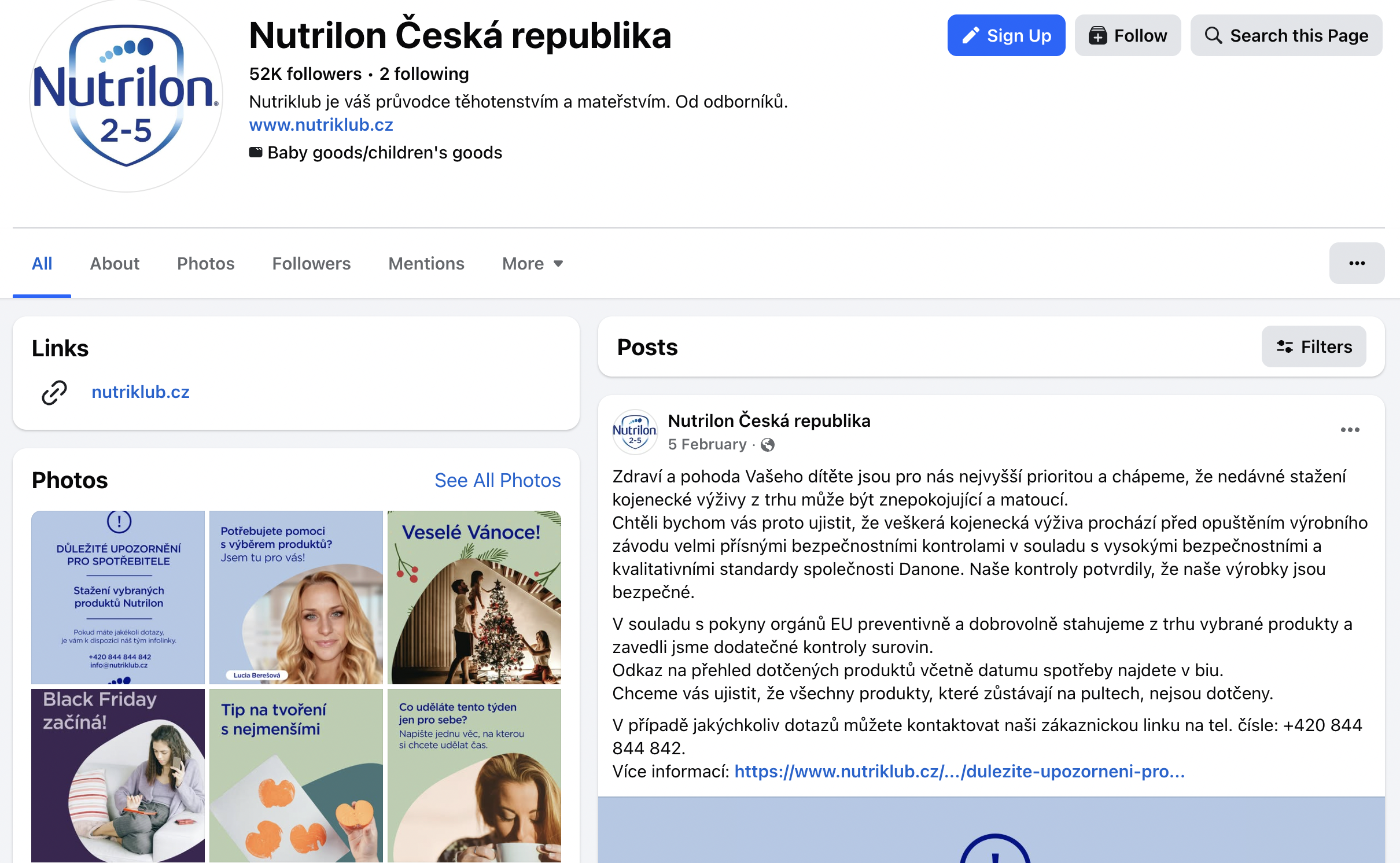Open the post options ellipsis menu

pos(1350,430)
